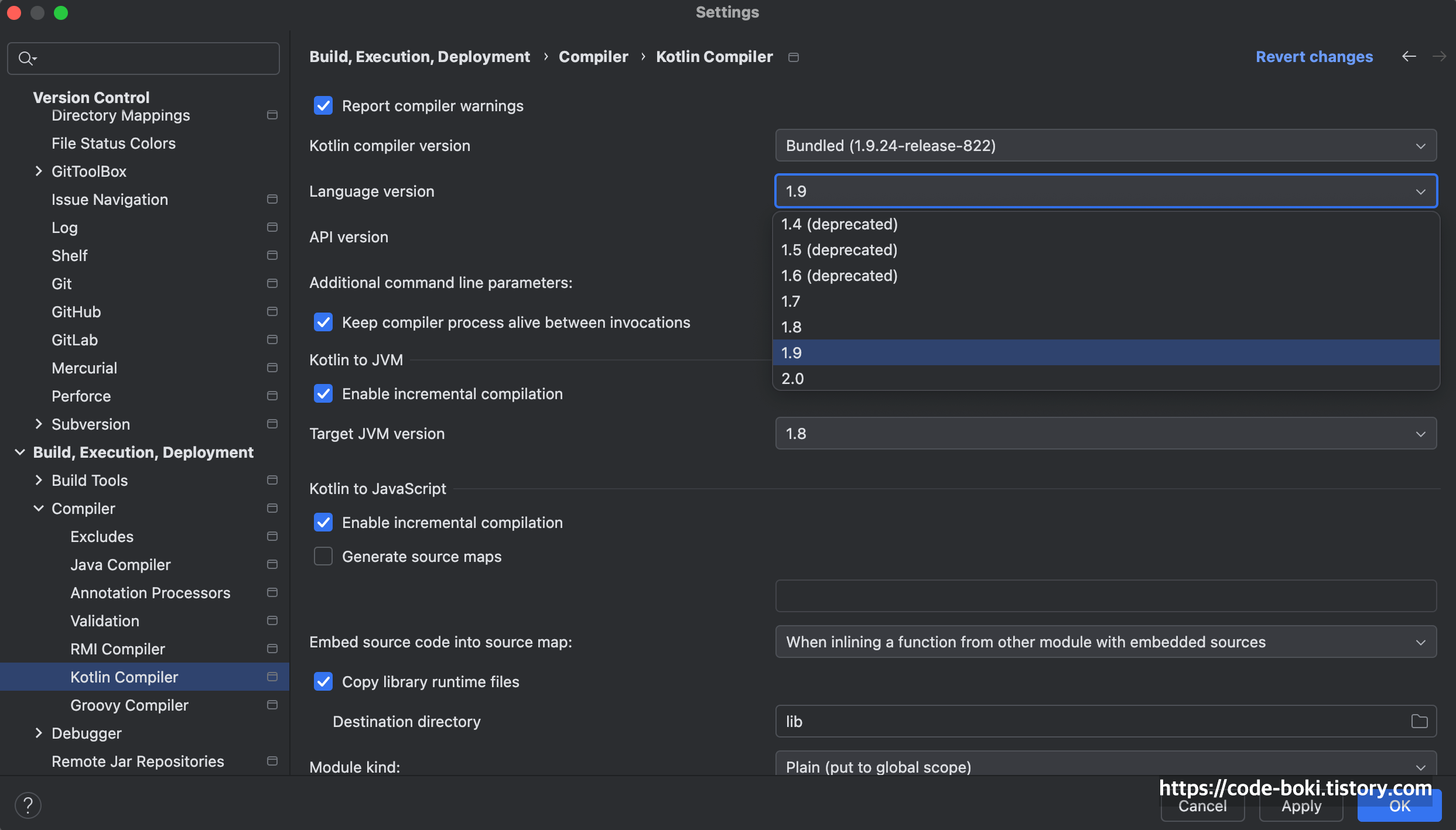Select 2.0 from the language version list

(792, 378)
